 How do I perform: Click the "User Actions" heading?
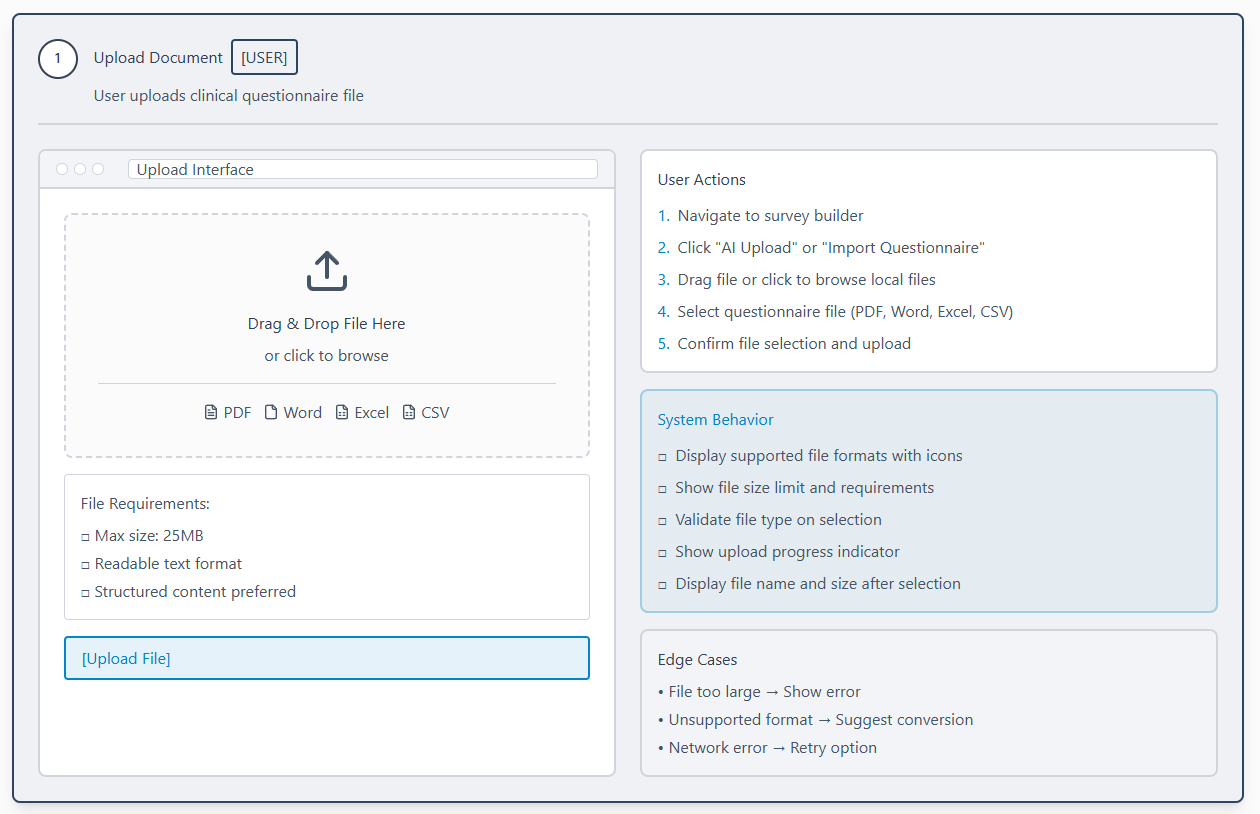(x=702, y=179)
